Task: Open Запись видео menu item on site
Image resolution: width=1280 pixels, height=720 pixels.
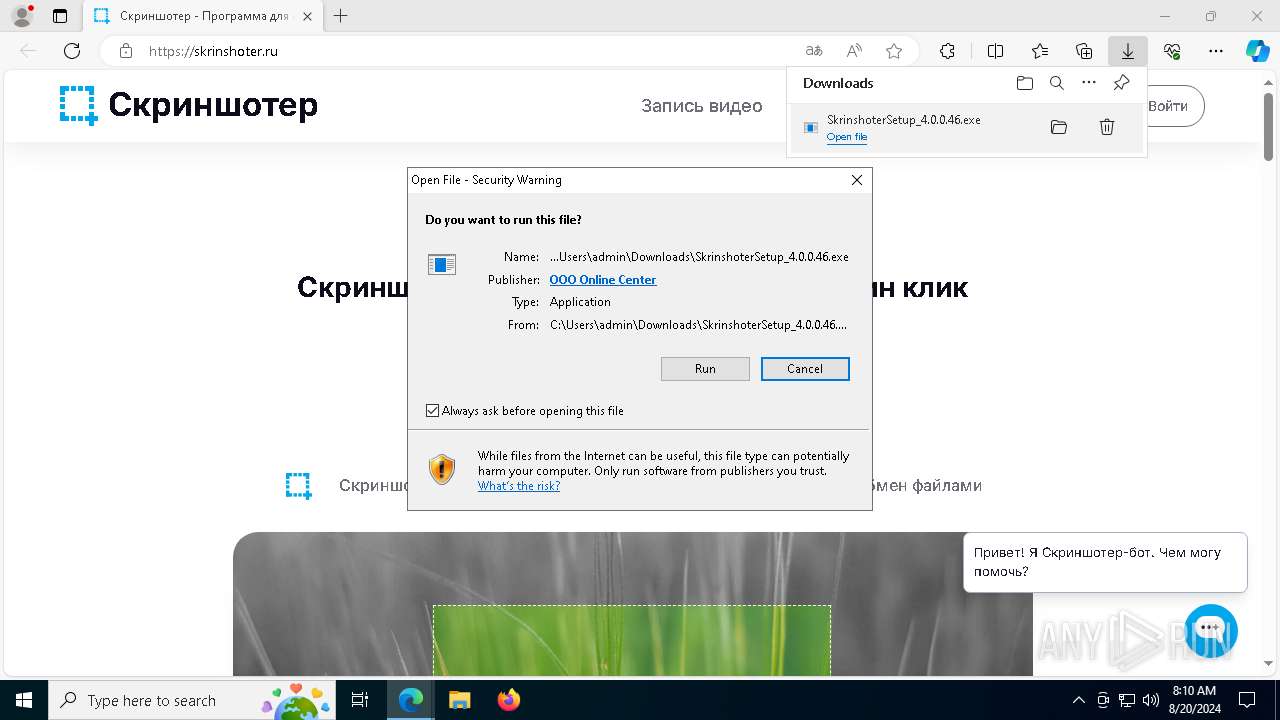Action: [x=702, y=106]
